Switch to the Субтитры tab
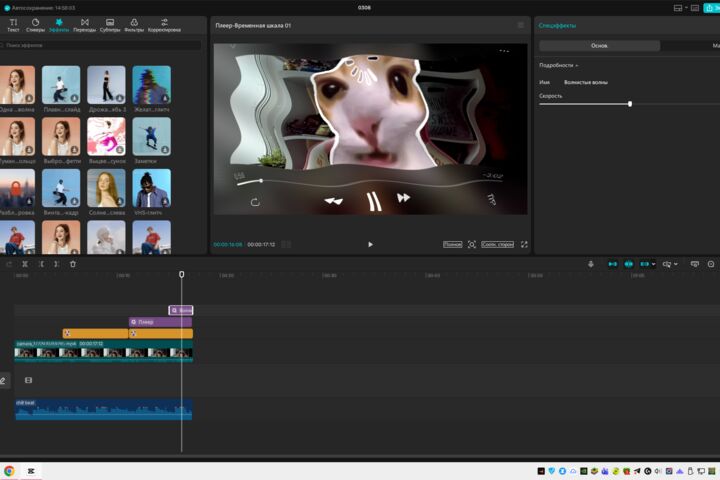 (110, 25)
